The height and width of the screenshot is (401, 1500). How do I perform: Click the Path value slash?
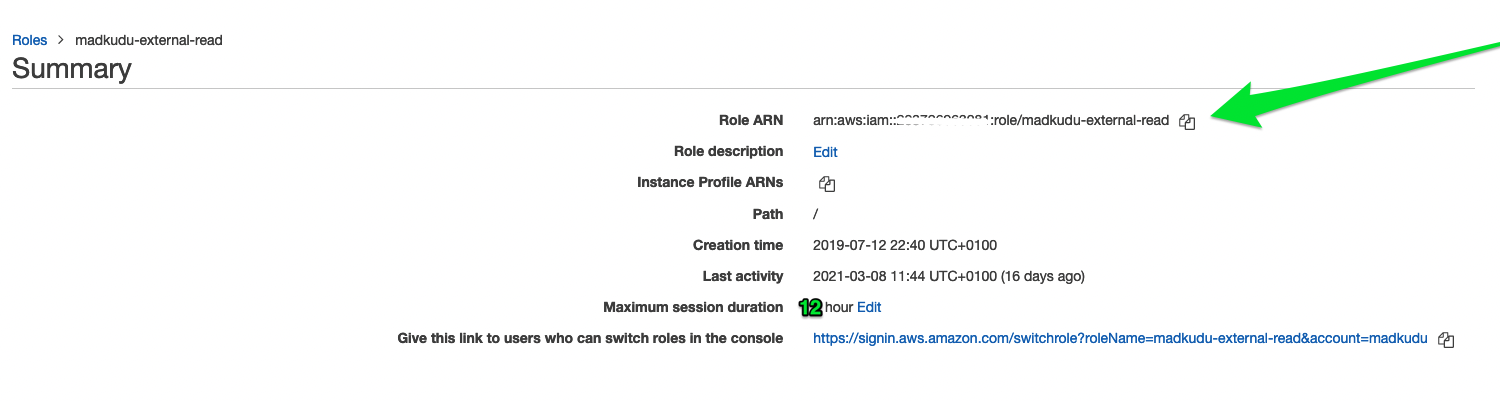(x=816, y=214)
